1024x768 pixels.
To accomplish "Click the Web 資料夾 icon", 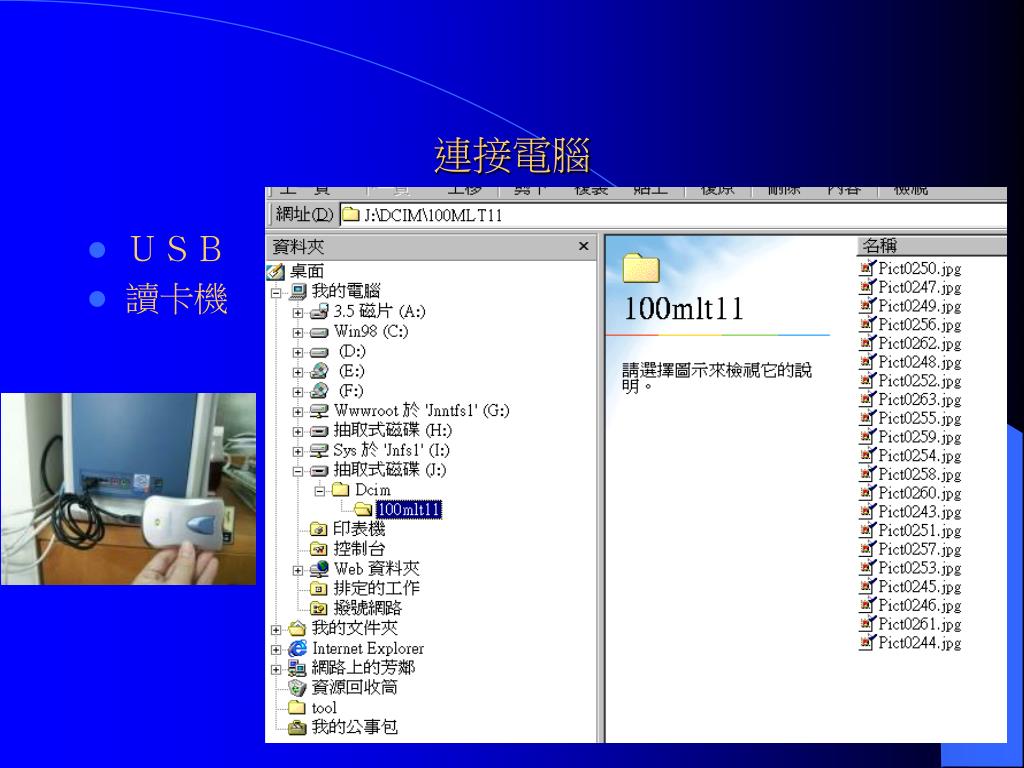I will click(319, 569).
